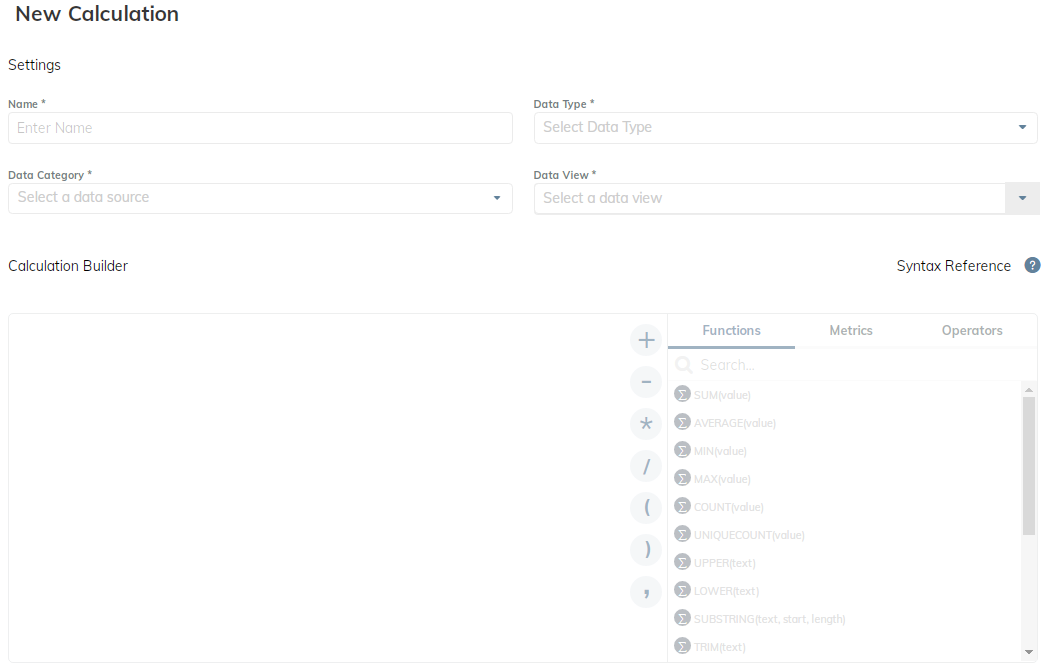Focus the function Search box

850,366
